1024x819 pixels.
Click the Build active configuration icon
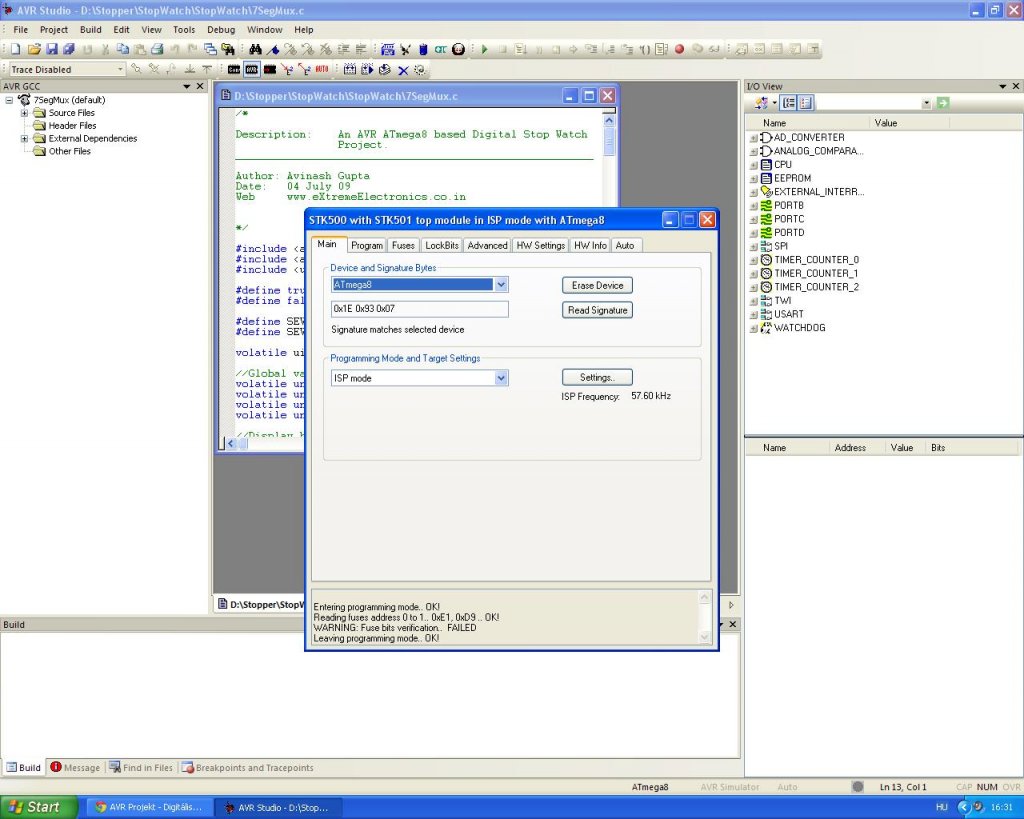tap(350, 69)
